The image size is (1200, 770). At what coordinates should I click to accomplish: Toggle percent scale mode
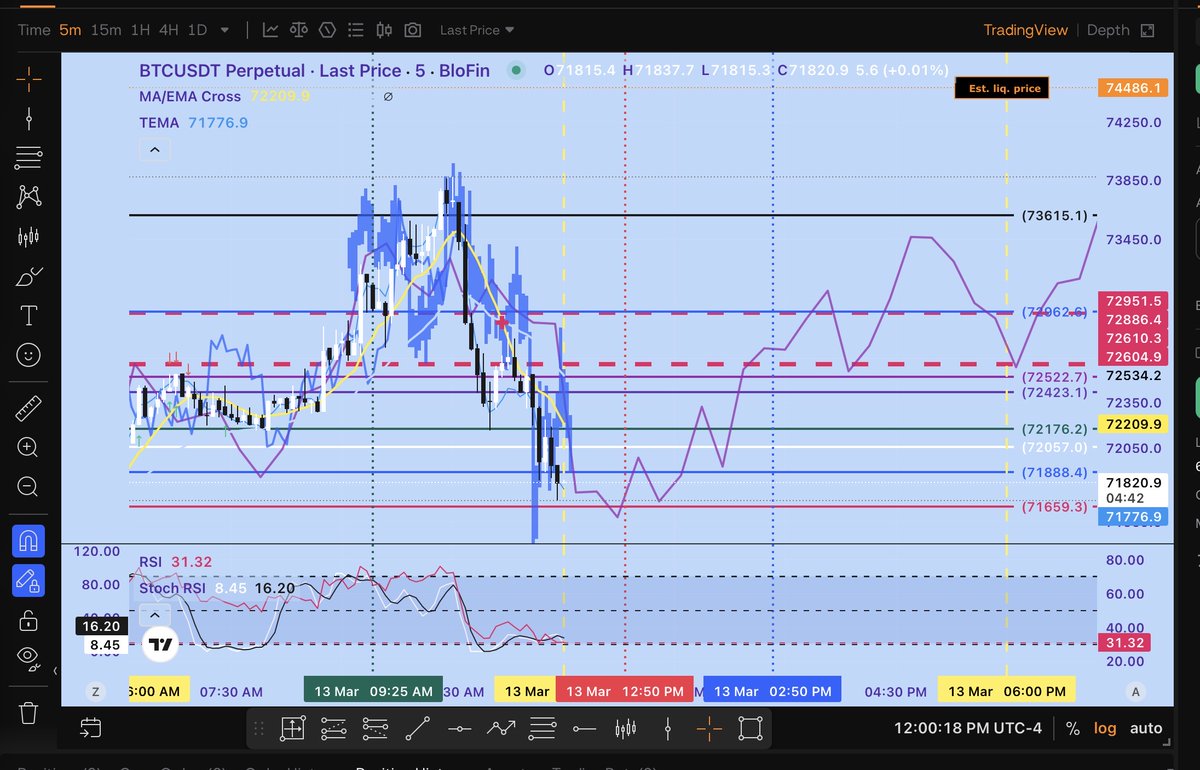1072,728
